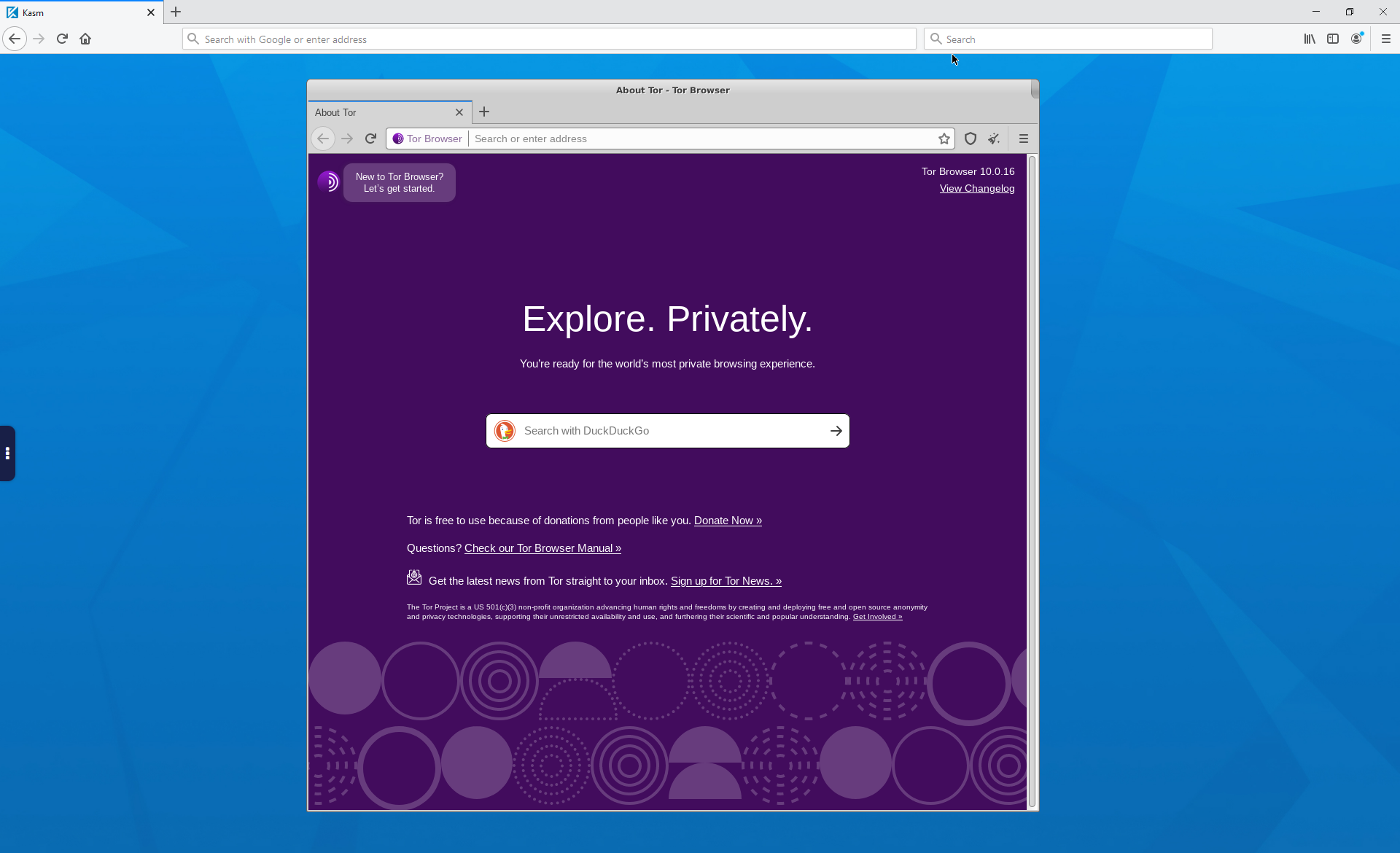Click the outer browser address bar
The width and height of the screenshot is (1400, 853).
pos(548,39)
